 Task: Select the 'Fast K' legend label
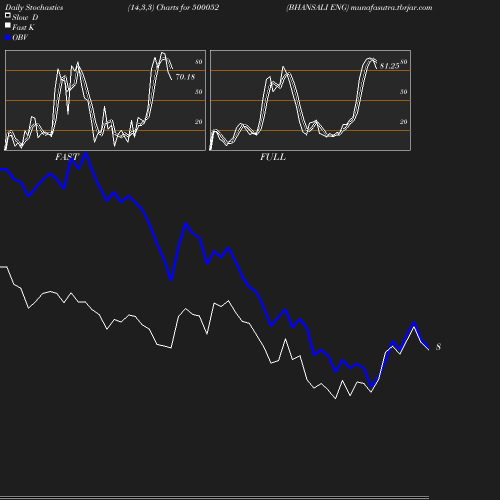[x=23, y=27]
